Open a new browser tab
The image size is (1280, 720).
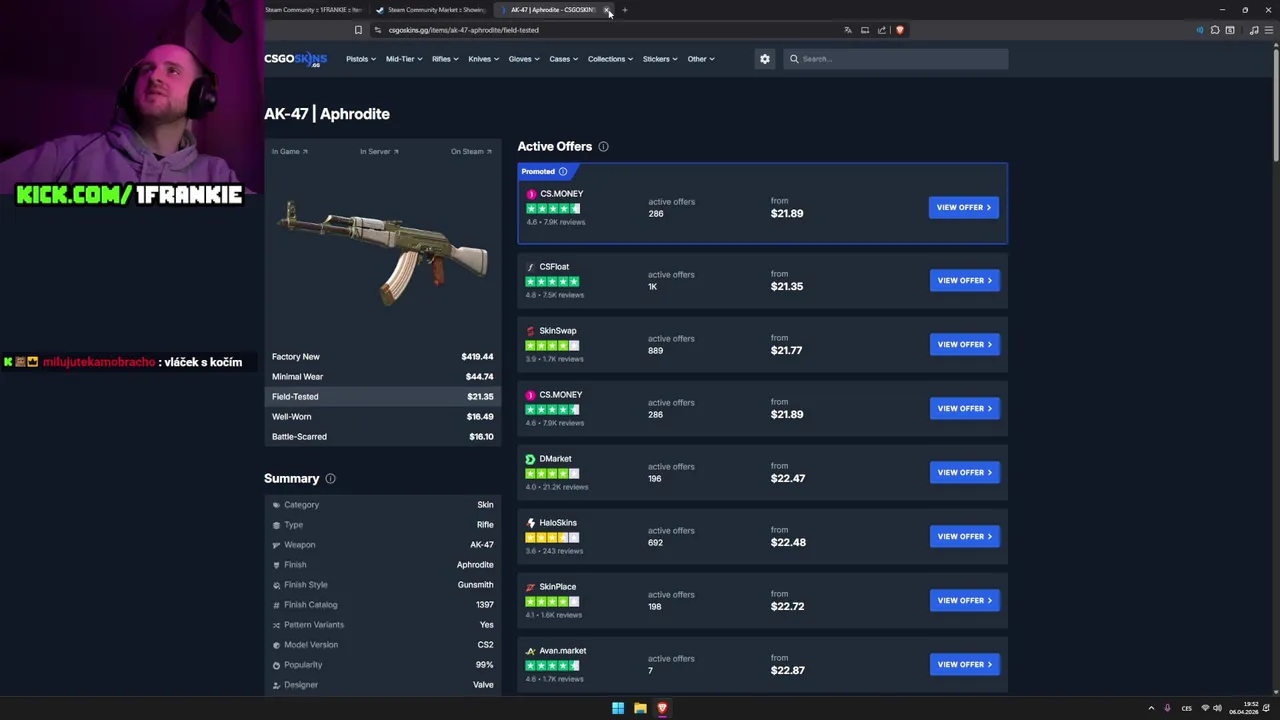(x=624, y=10)
